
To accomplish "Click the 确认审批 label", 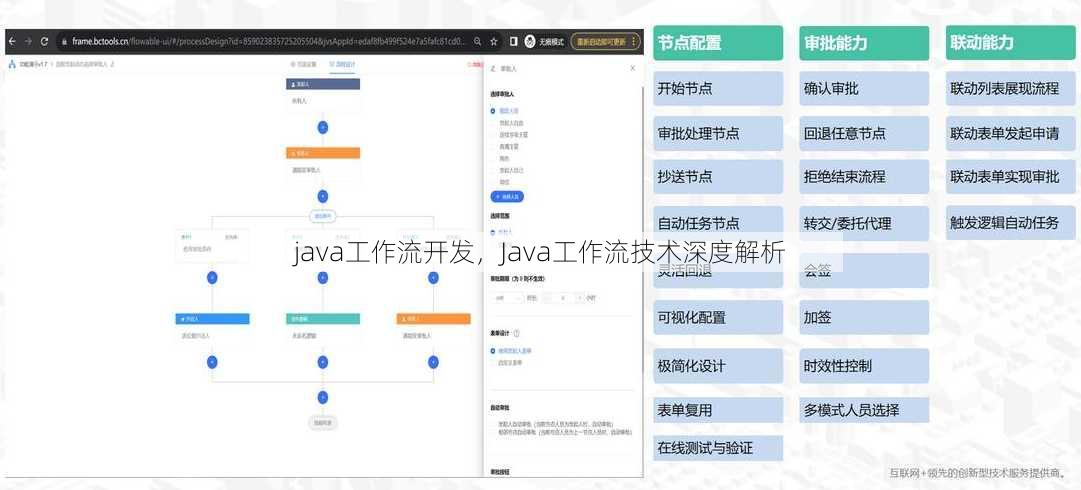I will (831, 89).
